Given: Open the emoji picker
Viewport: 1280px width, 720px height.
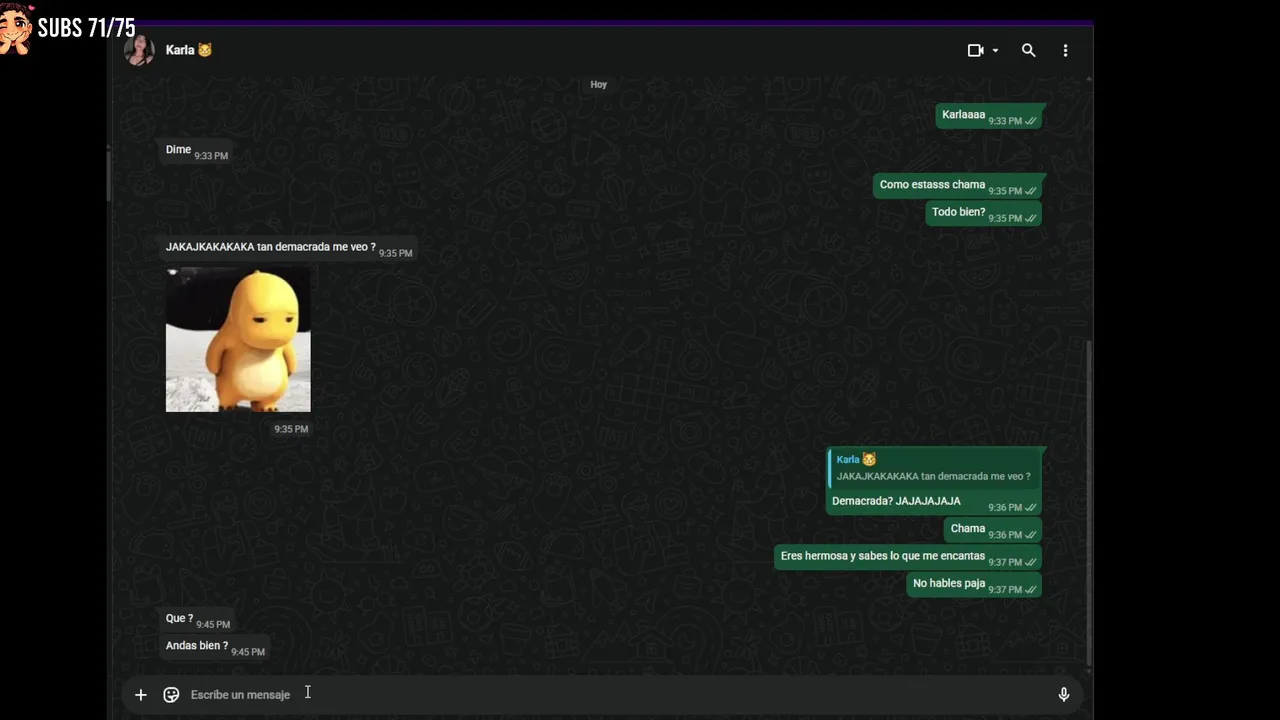Looking at the screenshot, I should coord(171,695).
